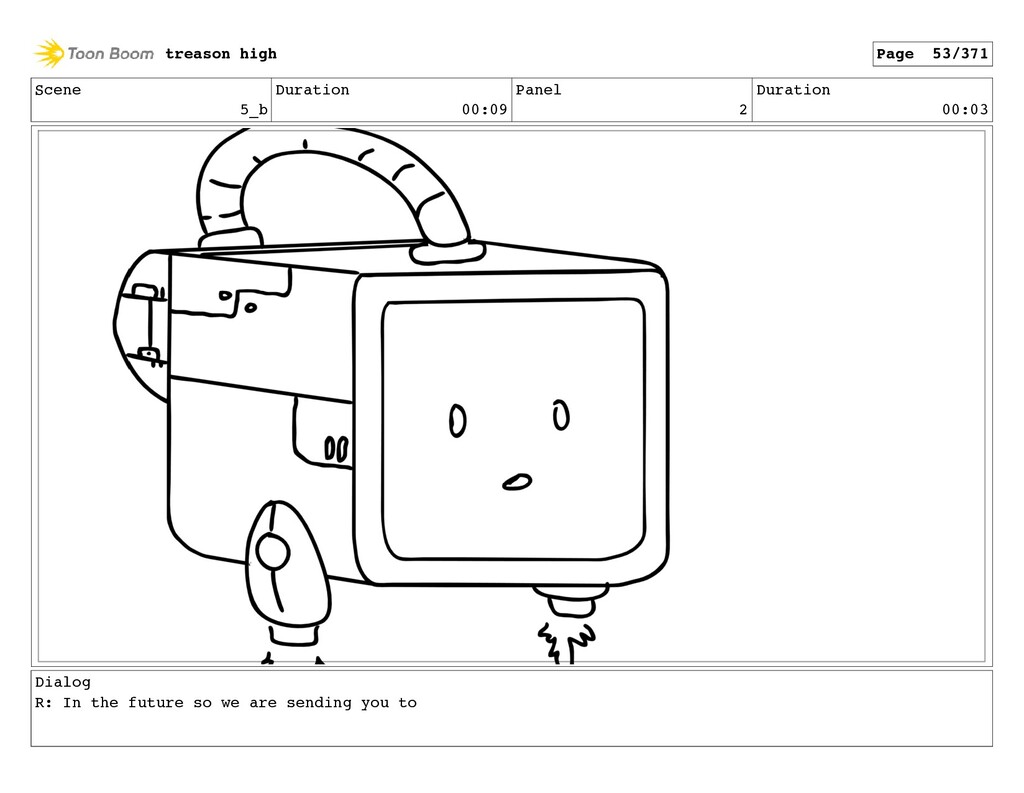Click the Toon Boom logo icon
Screen dimensions: 1024x793
(49, 54)
